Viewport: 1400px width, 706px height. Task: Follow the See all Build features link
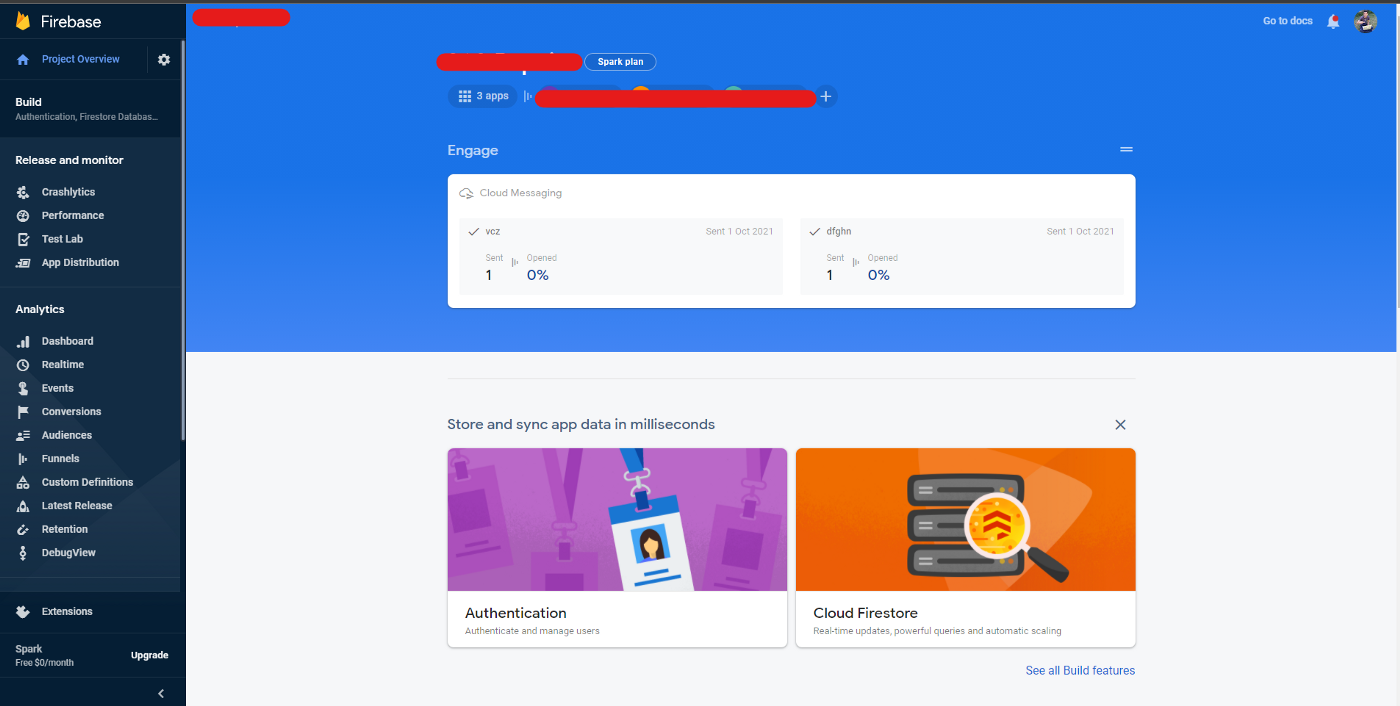point(1080,670)
